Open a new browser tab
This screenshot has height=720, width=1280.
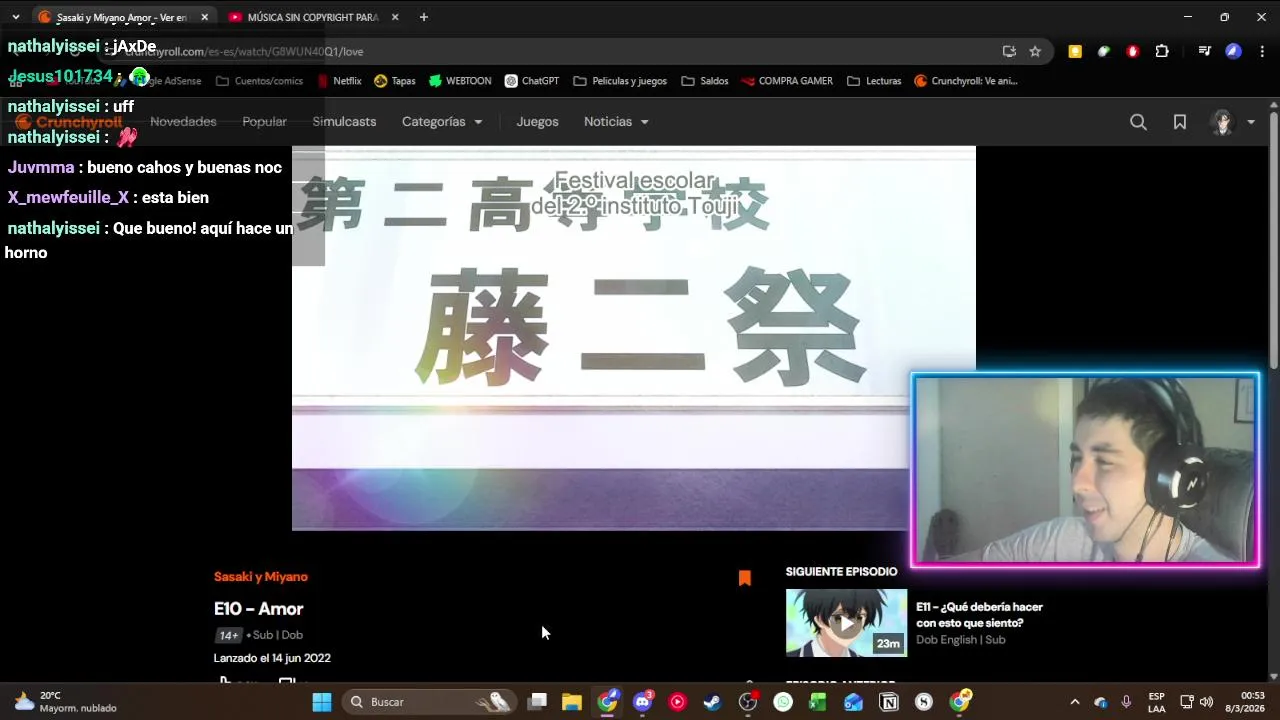coord(424,17)
